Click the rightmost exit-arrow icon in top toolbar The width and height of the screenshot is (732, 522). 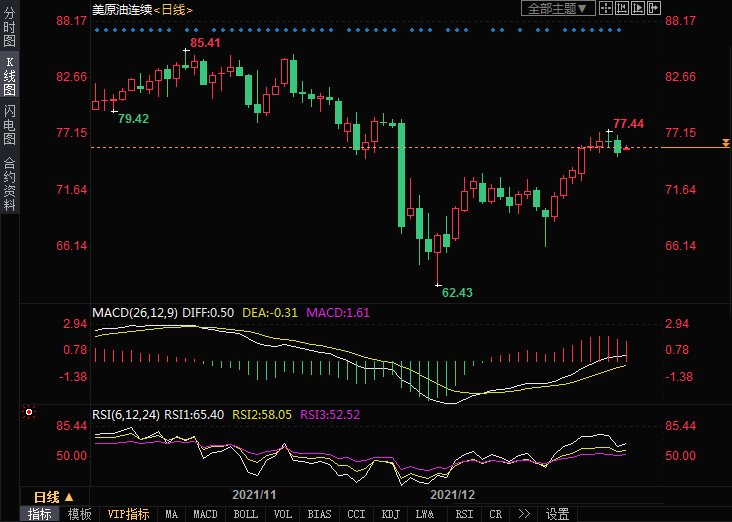pos(654,8)
